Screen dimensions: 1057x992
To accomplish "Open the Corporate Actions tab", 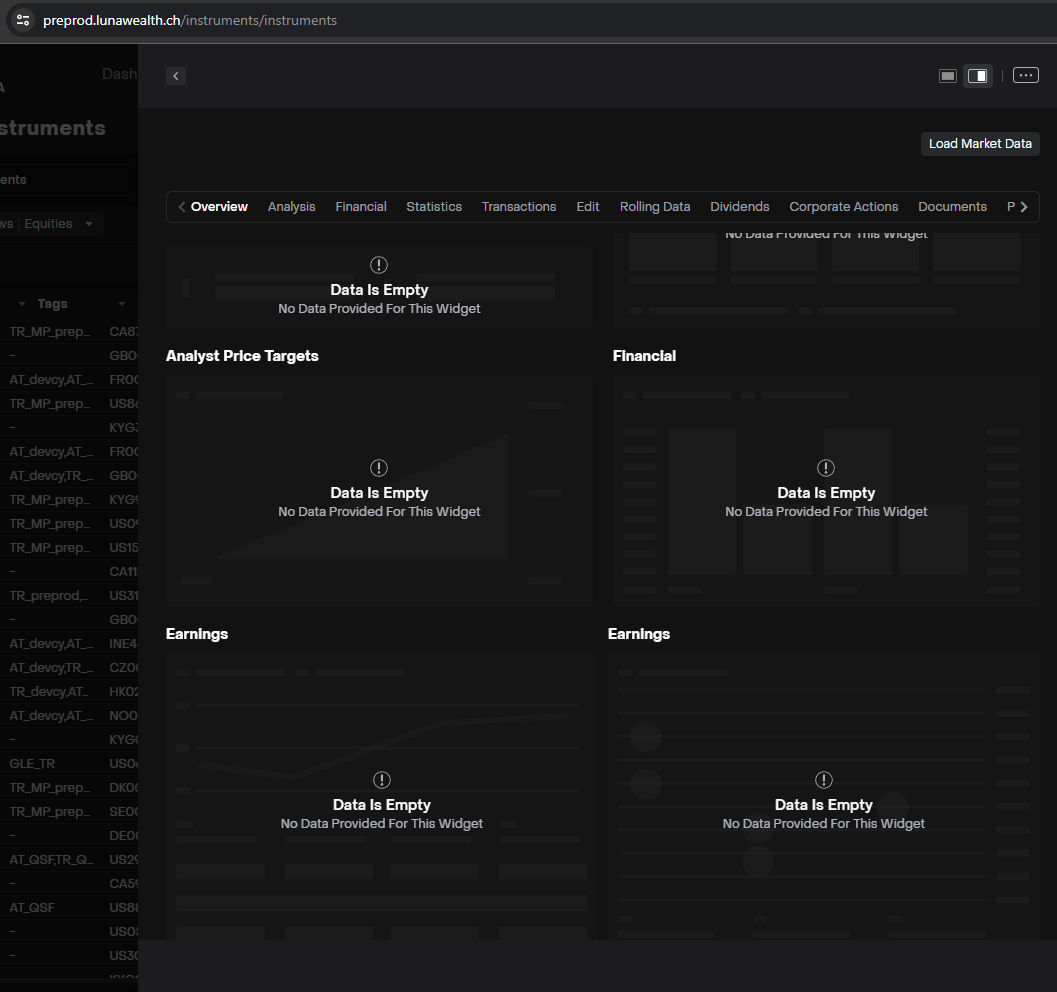I will tap(843, 207).
